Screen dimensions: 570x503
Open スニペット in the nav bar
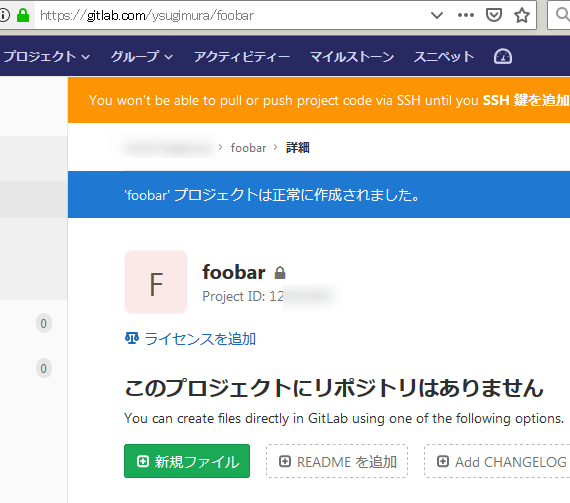pyautogui.click(x=444, y=57)
